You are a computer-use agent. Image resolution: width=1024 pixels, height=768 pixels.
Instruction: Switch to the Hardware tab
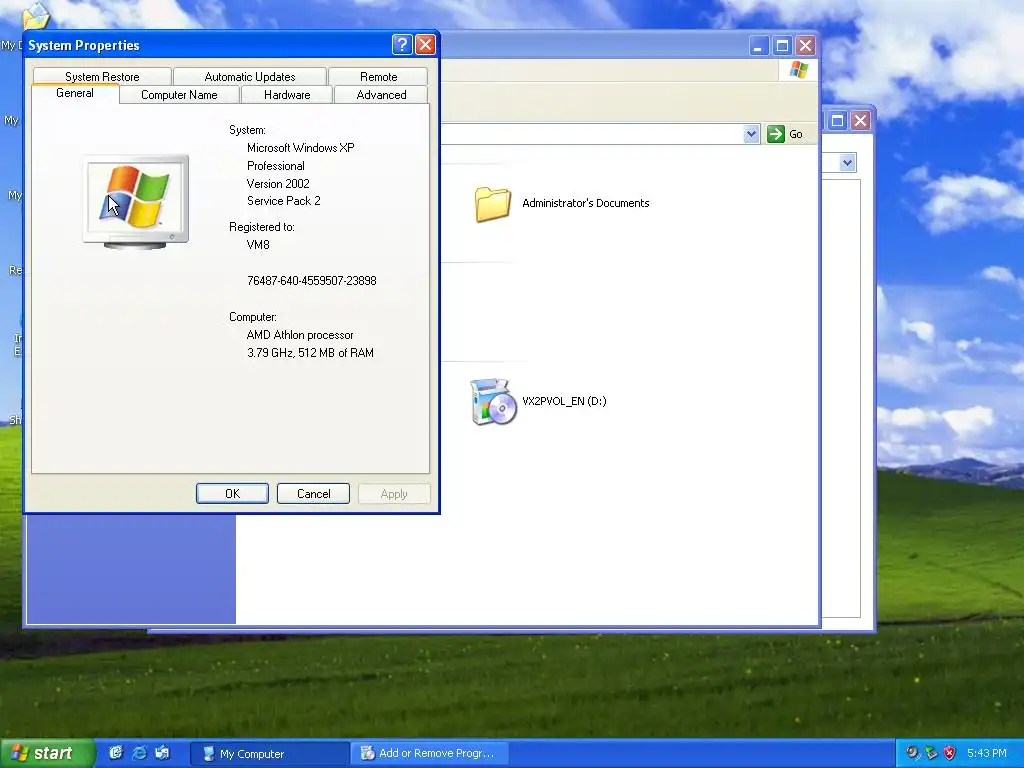(x=287, y=95)
